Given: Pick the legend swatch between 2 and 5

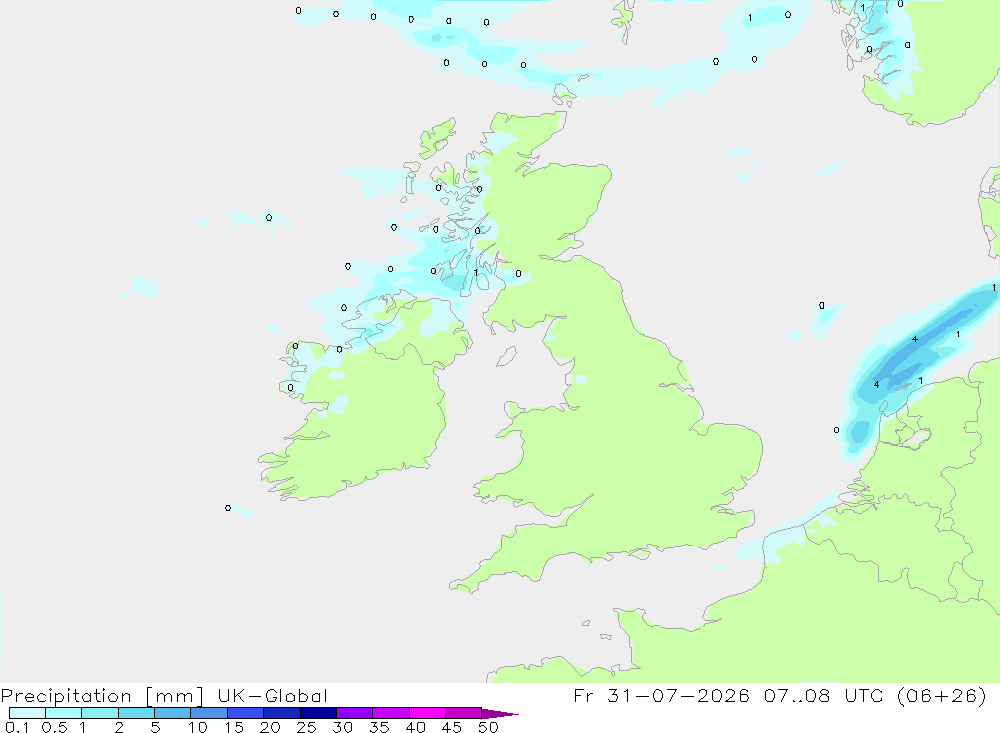Looking at the screenshot, I should point(136,713).
